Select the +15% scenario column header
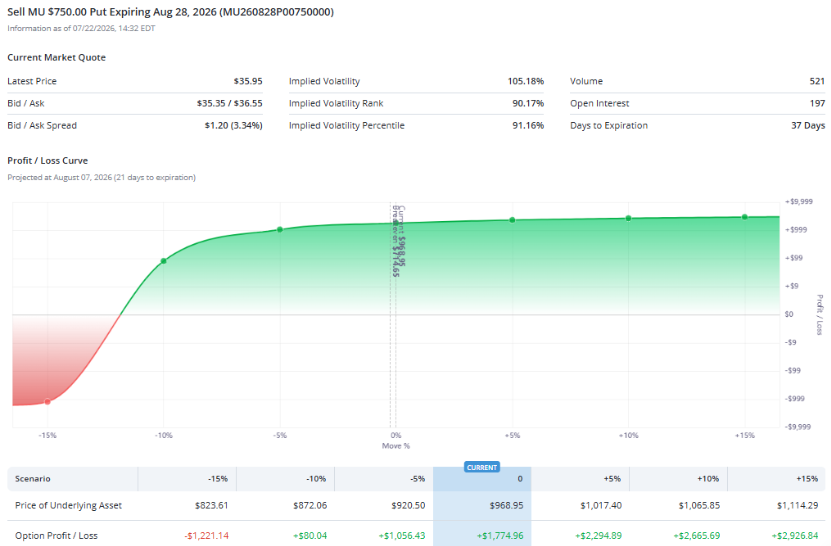The image size is (831, 546). [x=776, y=479]
